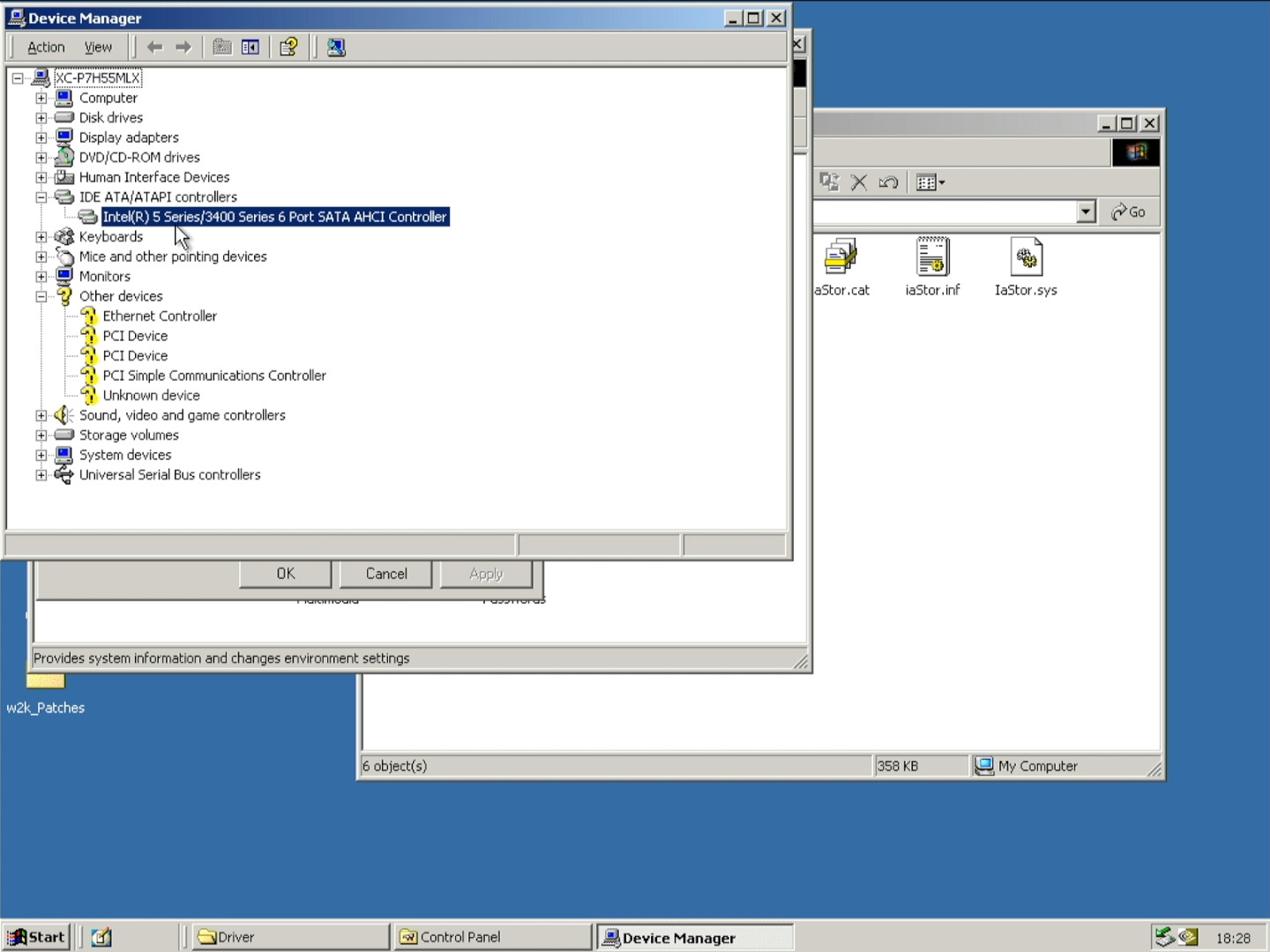Click the address bar field in Driver window

pyautogui.click(x=945, y=212)
